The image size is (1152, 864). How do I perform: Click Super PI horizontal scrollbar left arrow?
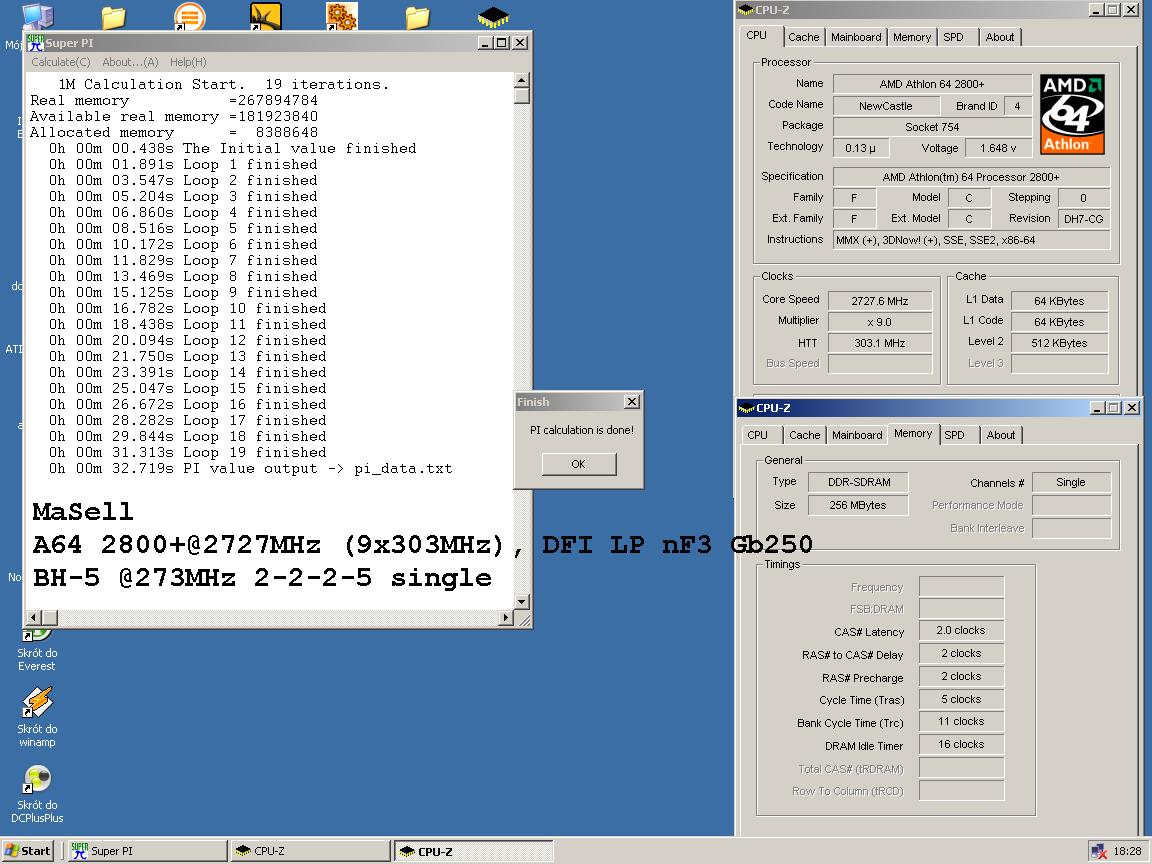click(x=34, y=618)
